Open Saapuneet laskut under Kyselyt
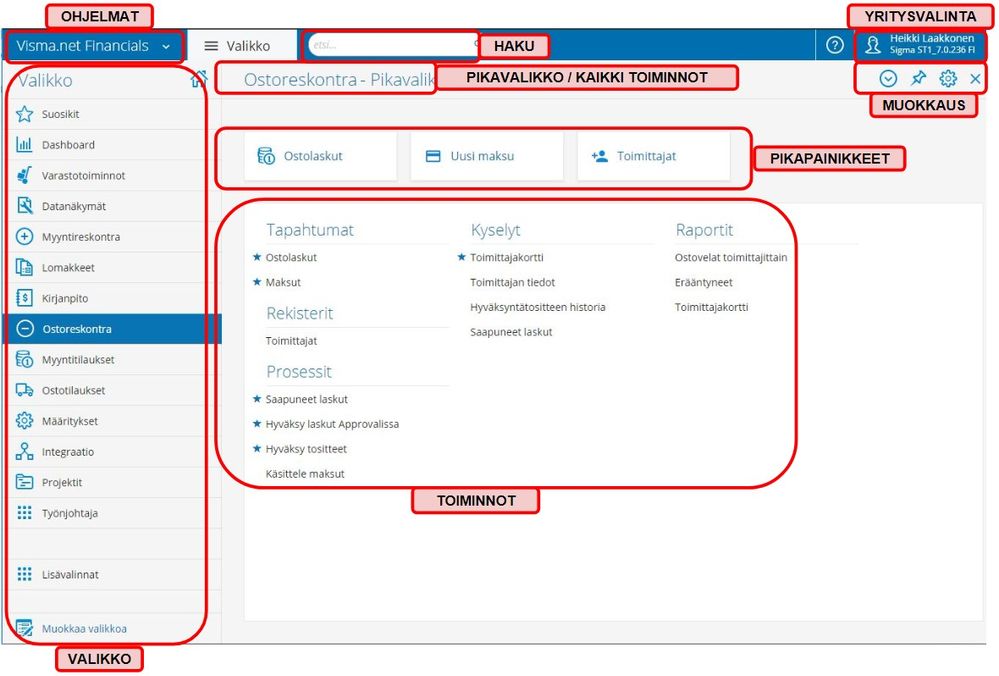999x676 pixels. [x=511, y=332]
